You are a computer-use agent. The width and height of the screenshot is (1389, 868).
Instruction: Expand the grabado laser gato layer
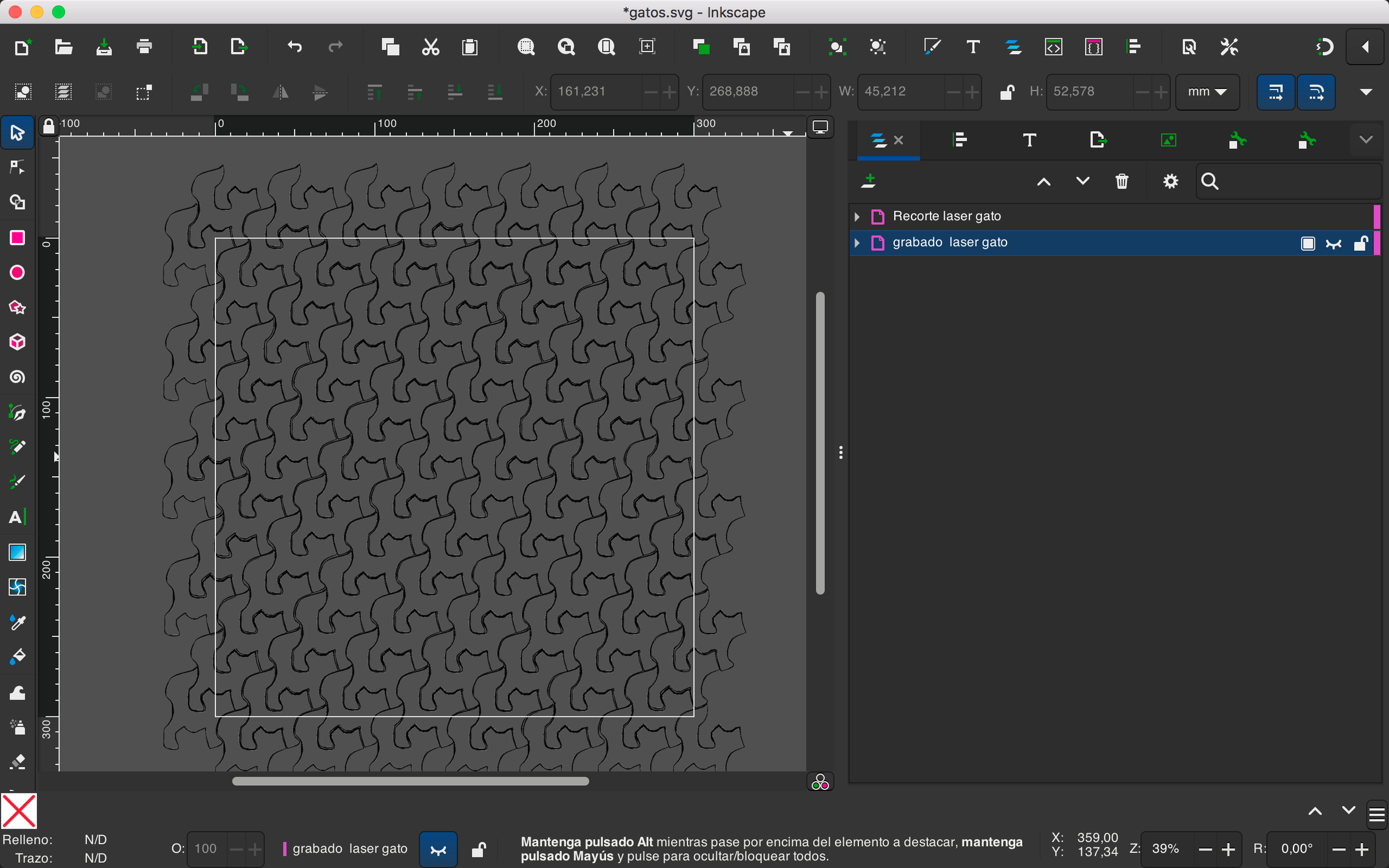[857, 242]
